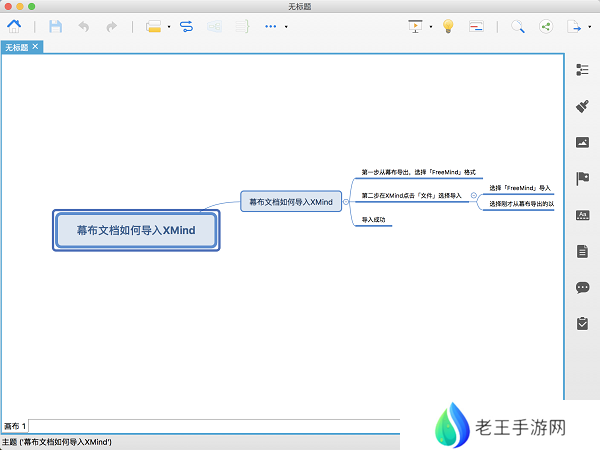Export the document with export icon
This screenshot has width=600, height=450.
(x=574, y=26)
